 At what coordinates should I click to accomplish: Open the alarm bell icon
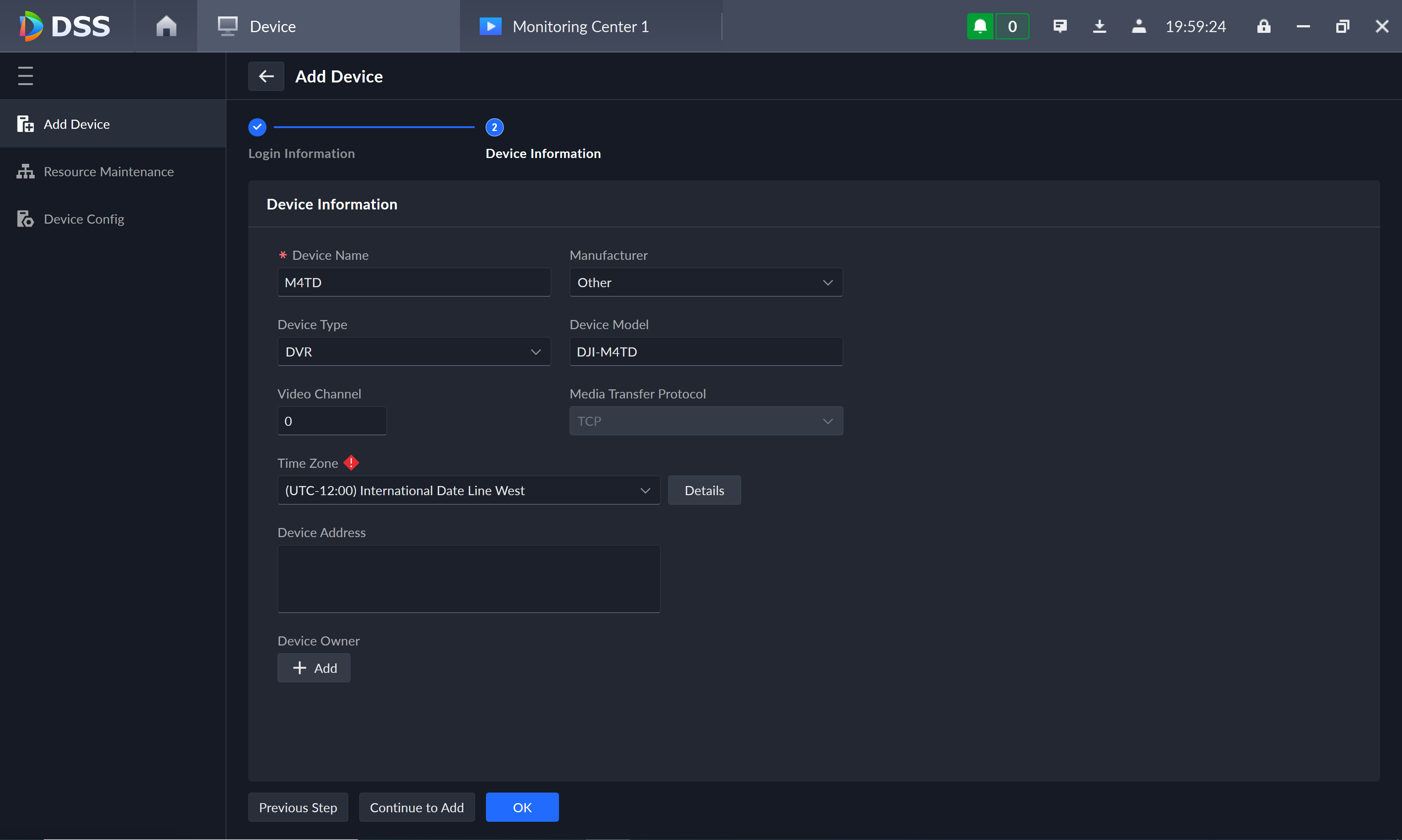pyautogui.click(x=980, y=26)
